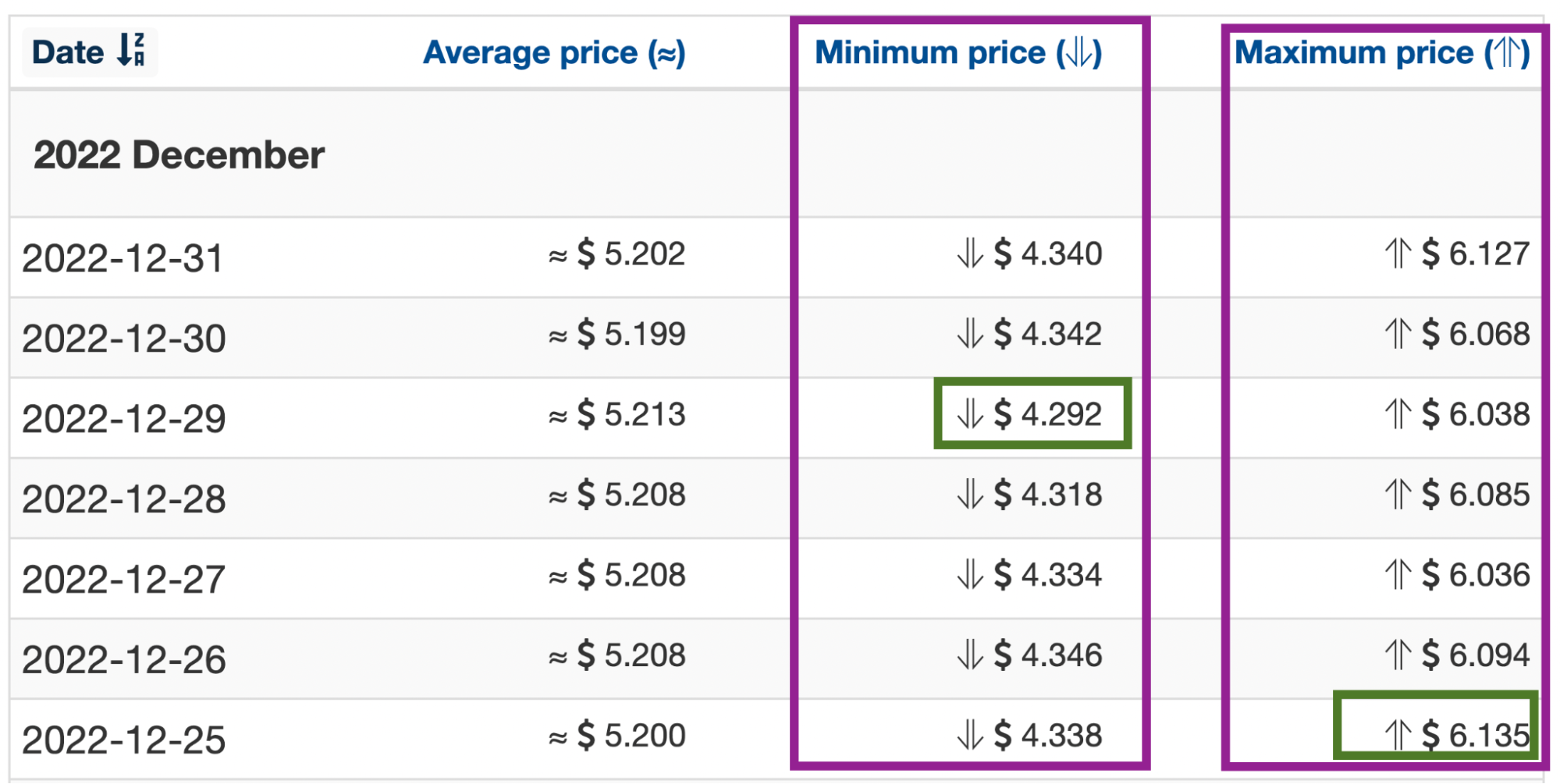Select the 2022-12-31 date row
This screenshot has height=784, width=1560.
(776, 257)
